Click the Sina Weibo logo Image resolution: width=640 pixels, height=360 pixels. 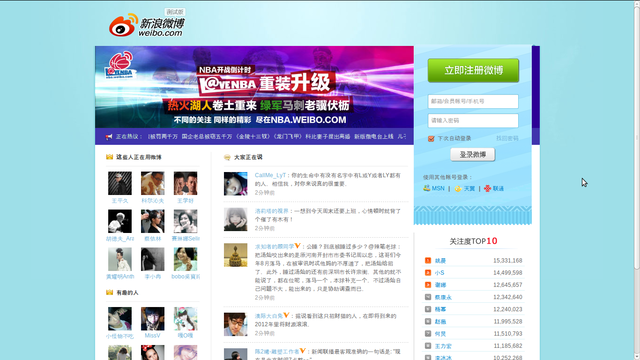147,25
